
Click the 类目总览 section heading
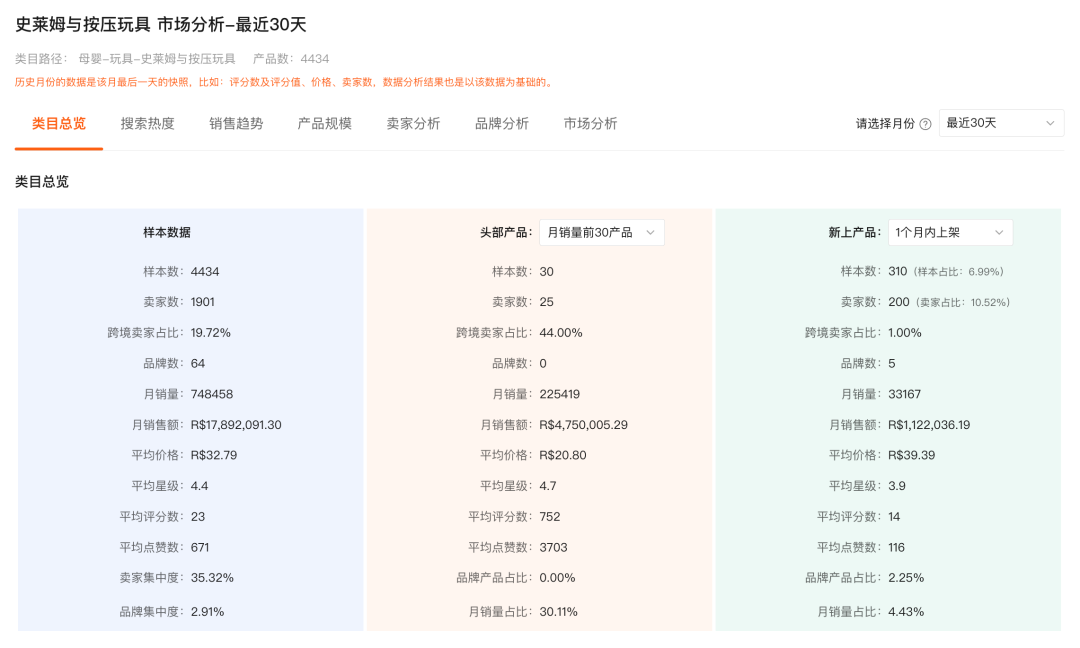click(42, 182)
